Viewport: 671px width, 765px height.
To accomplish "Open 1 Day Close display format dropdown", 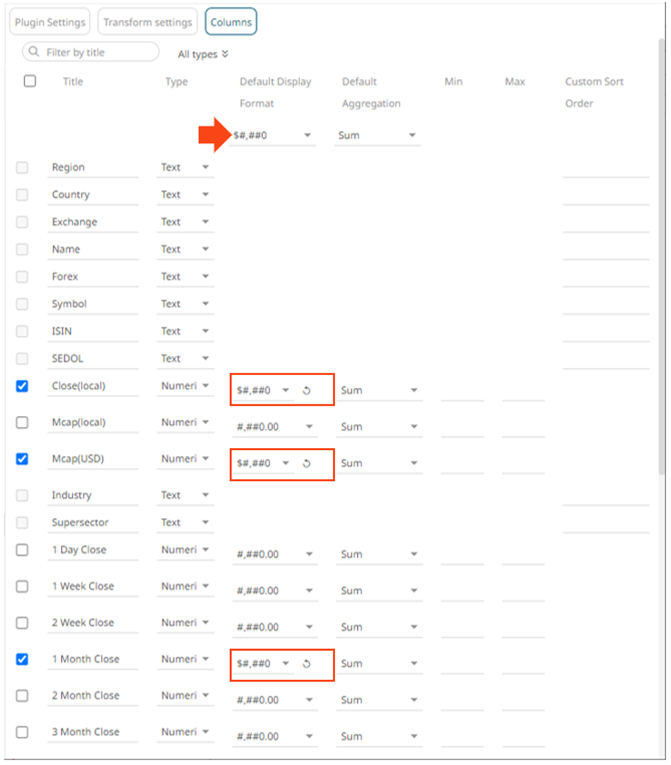I will (275, 554).
